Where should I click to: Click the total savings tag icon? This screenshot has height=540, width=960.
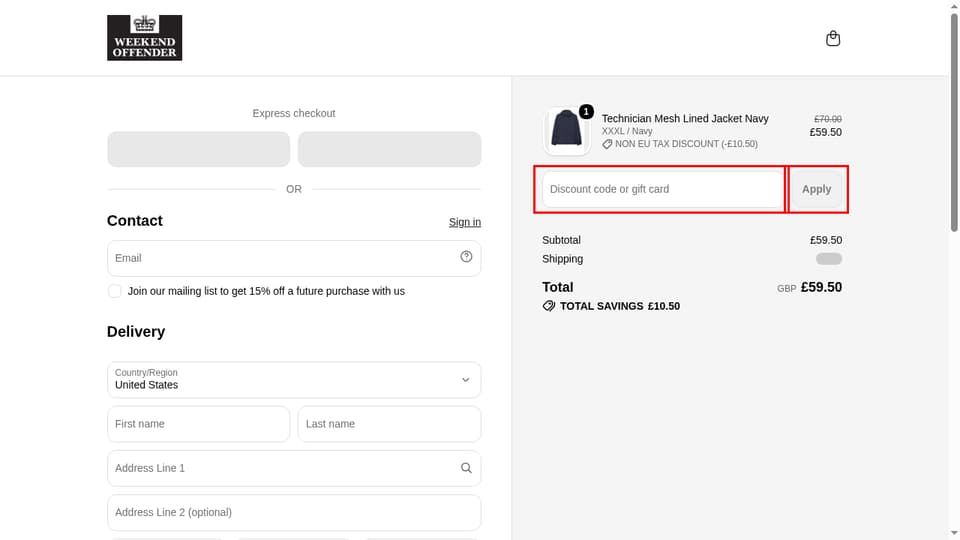[x=549, y=306]
